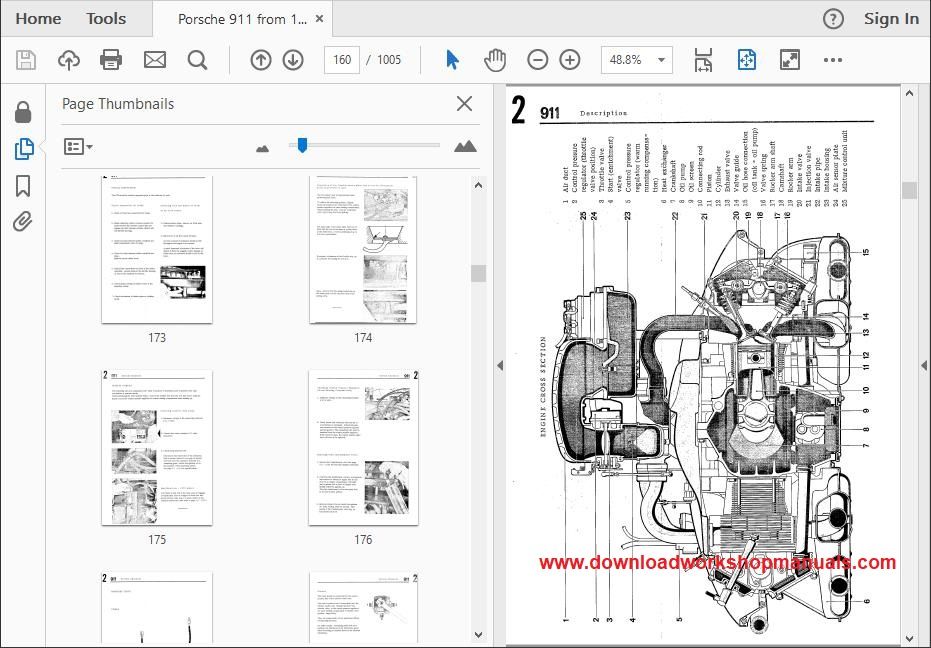The image size is (931, 648).
Task: Click thumbnails panel scroll down arrow
Action: click(479, 634)
